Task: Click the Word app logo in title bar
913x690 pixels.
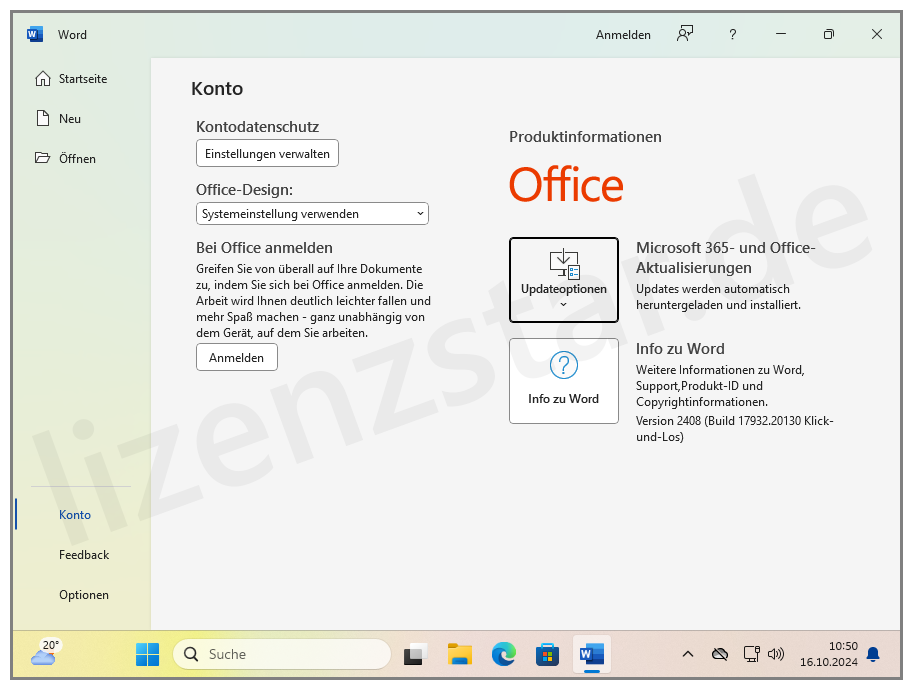Action: tap(35, 34)
